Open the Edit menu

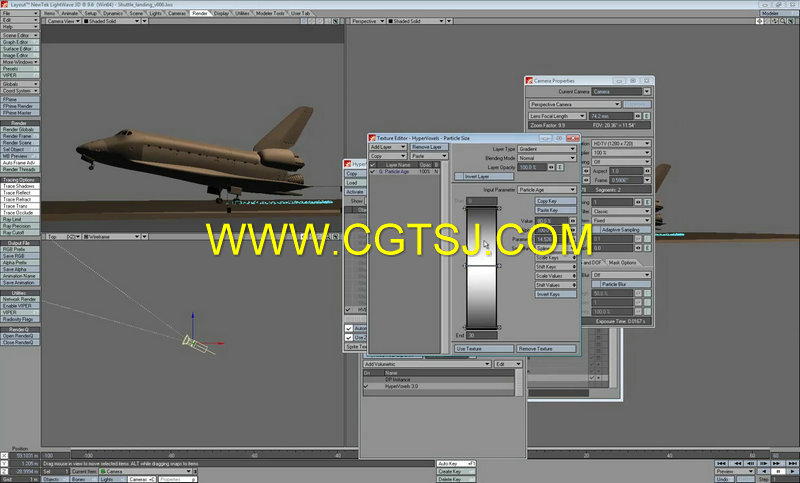(x=20, y=20)
